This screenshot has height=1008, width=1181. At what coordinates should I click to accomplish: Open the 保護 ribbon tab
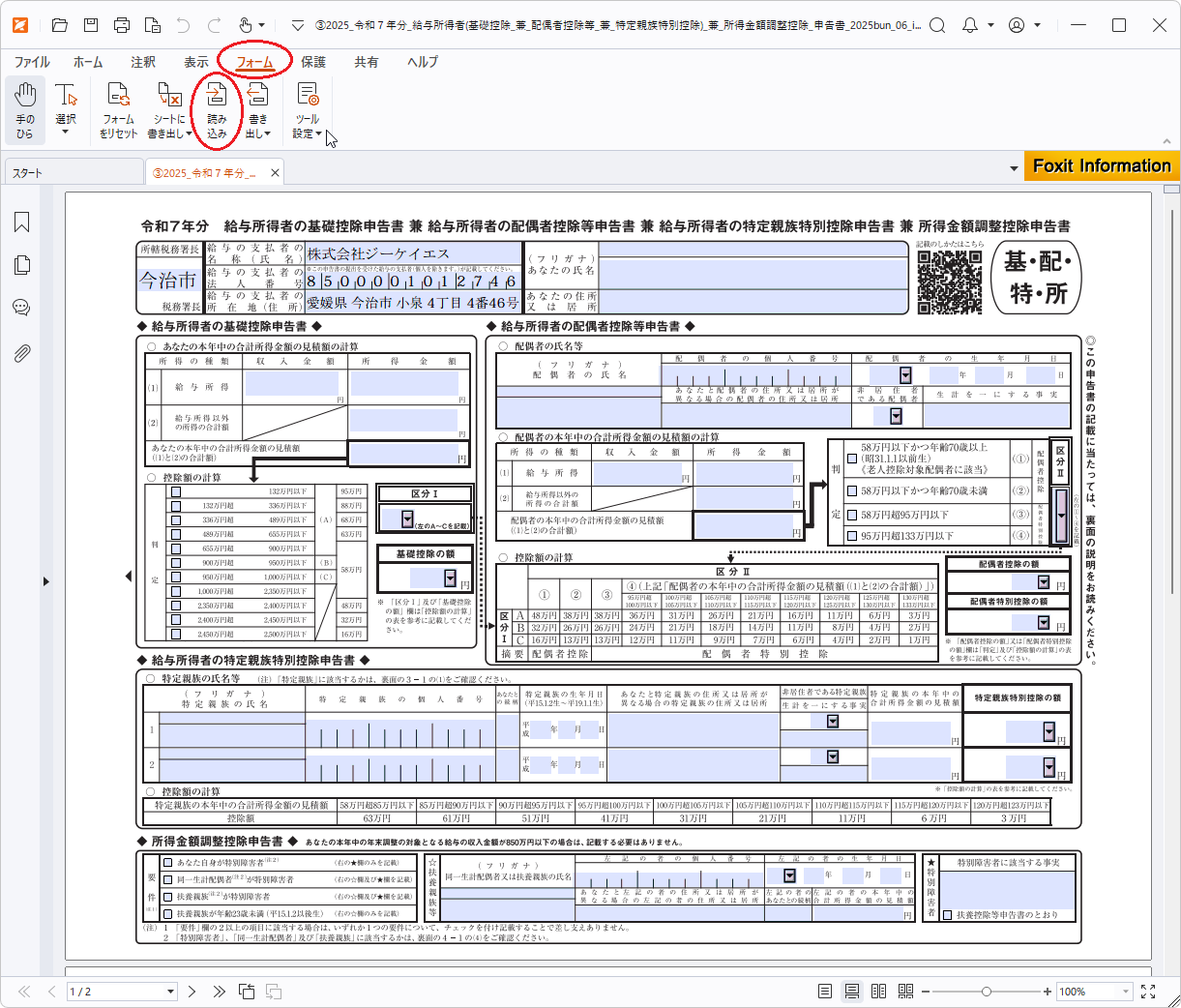[x=313, y=62]
